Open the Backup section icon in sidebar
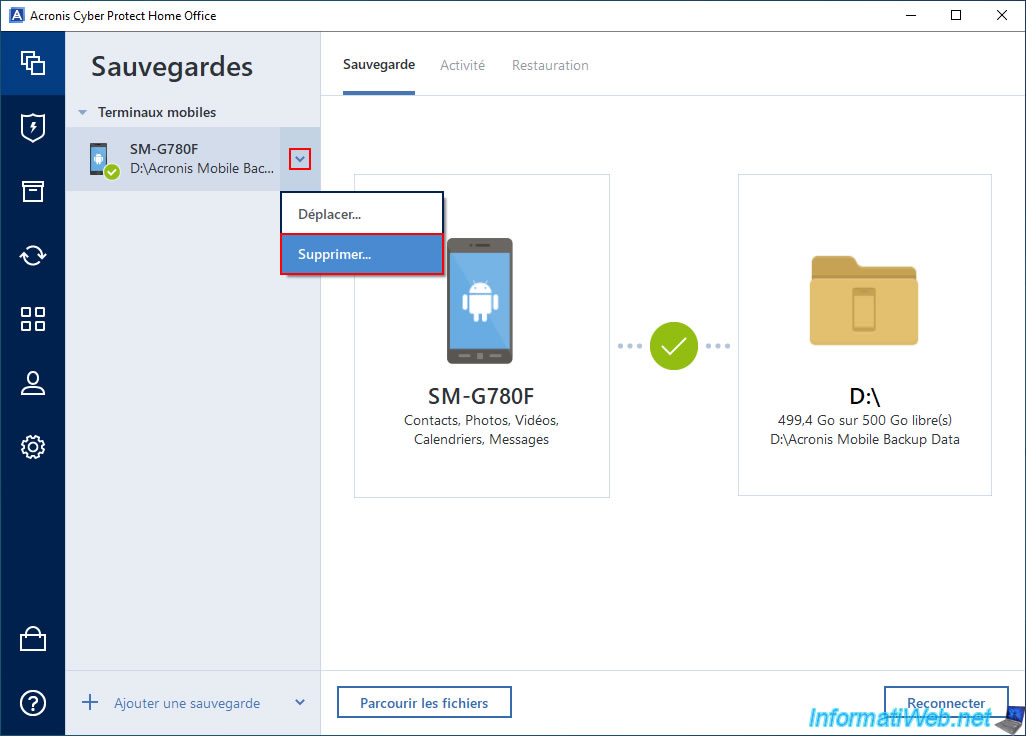The height and width of the screenshot is (736, 1026). (33, 63)
